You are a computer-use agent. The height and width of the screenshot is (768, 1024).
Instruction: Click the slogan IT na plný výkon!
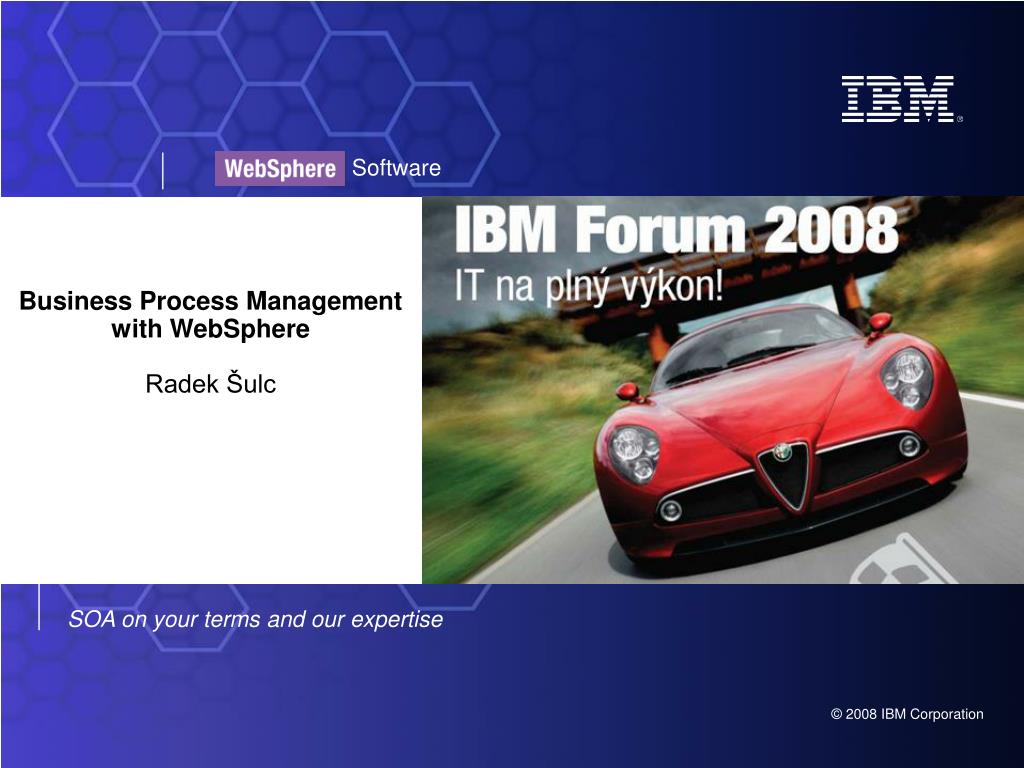click(588, 286)
